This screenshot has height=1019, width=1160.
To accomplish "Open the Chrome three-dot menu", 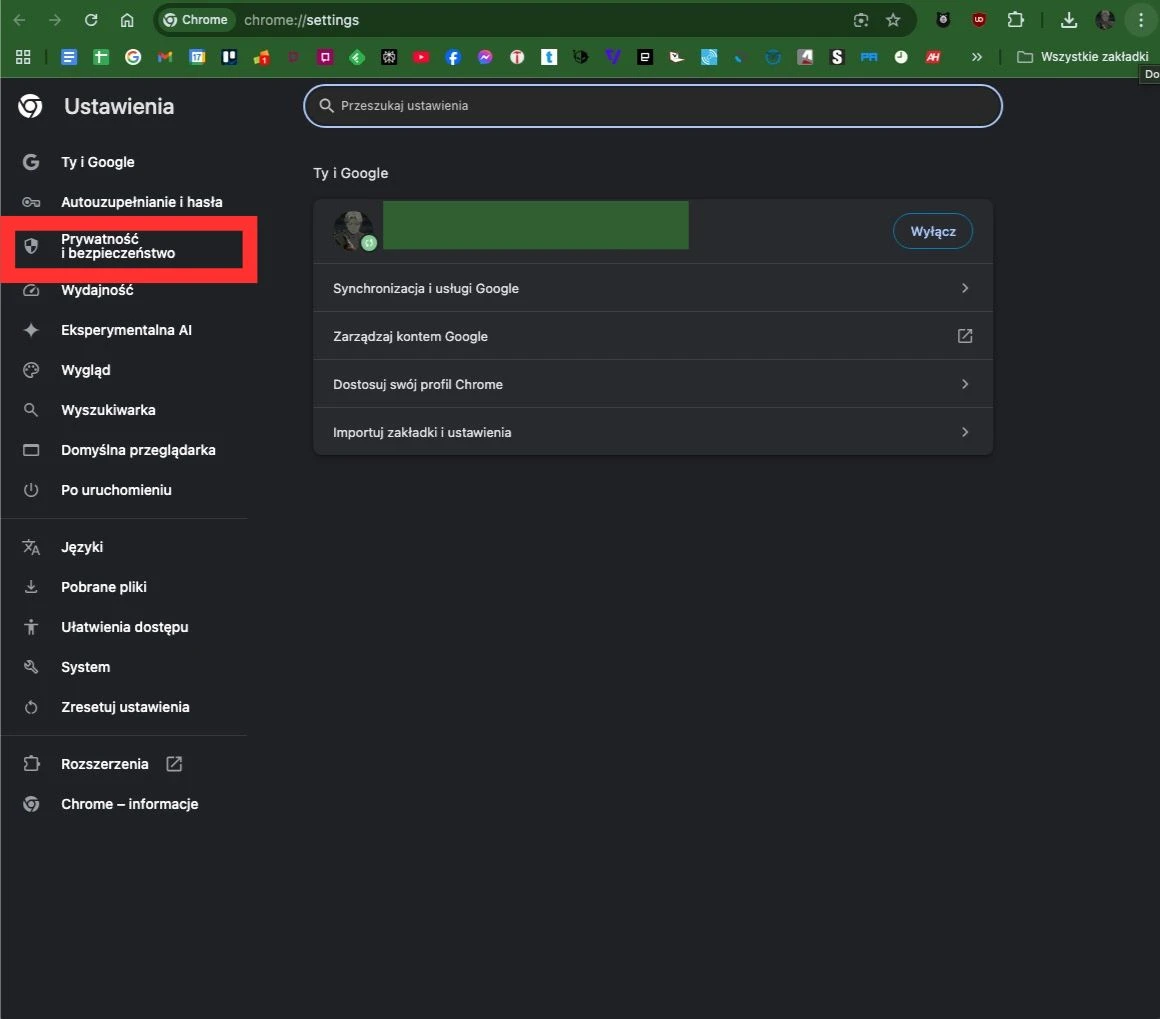I will [1140, 20].
